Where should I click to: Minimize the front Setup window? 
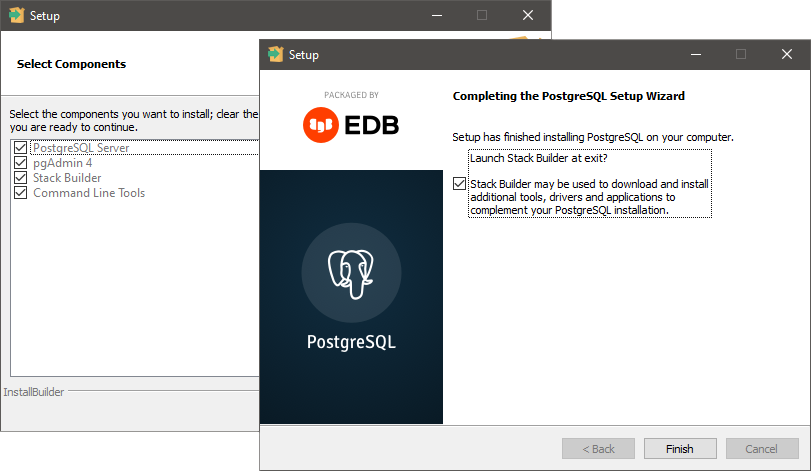pyautogui.click(x=696, y=54)
